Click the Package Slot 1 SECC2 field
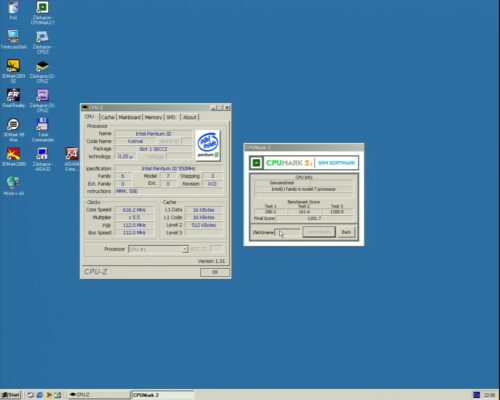Viewport: 500px width, 400px height. point(153,149)
